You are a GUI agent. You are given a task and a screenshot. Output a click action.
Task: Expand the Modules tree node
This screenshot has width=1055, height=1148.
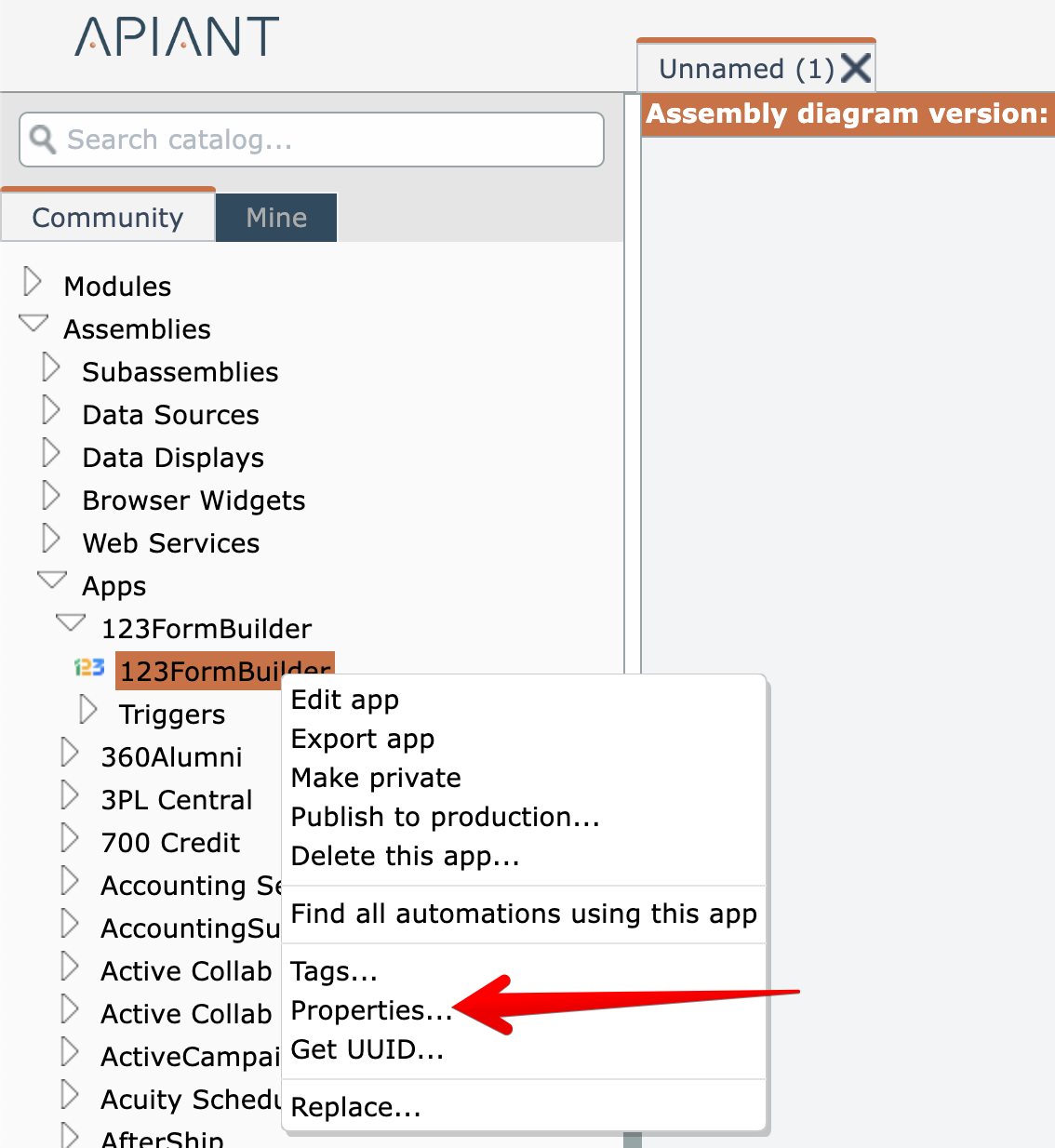tap(33, 282)
